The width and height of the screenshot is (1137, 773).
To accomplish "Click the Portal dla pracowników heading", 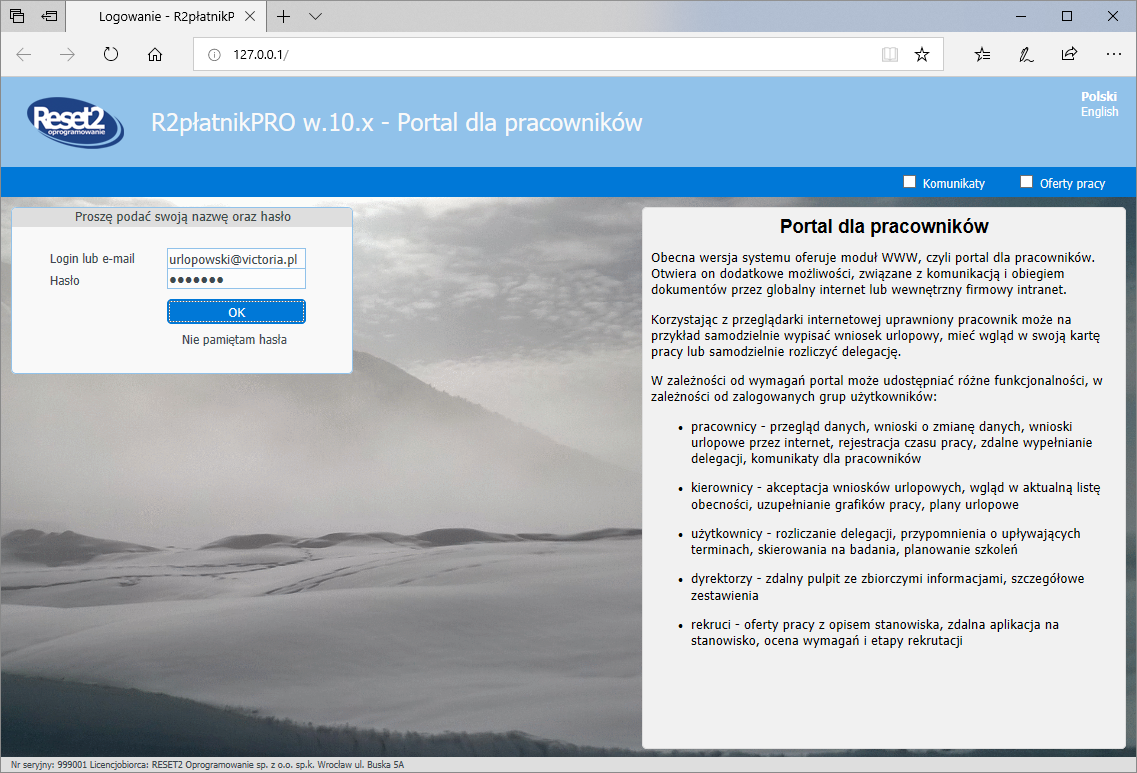I will click(x=884, y=226).
